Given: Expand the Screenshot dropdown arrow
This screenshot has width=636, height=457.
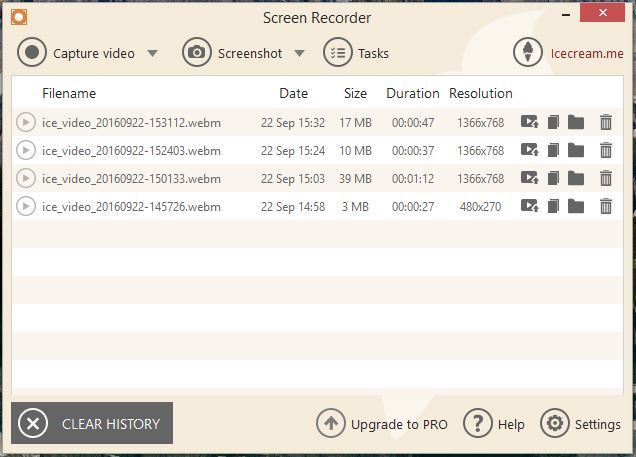Looking at the screenshot, I should (300, 54).
